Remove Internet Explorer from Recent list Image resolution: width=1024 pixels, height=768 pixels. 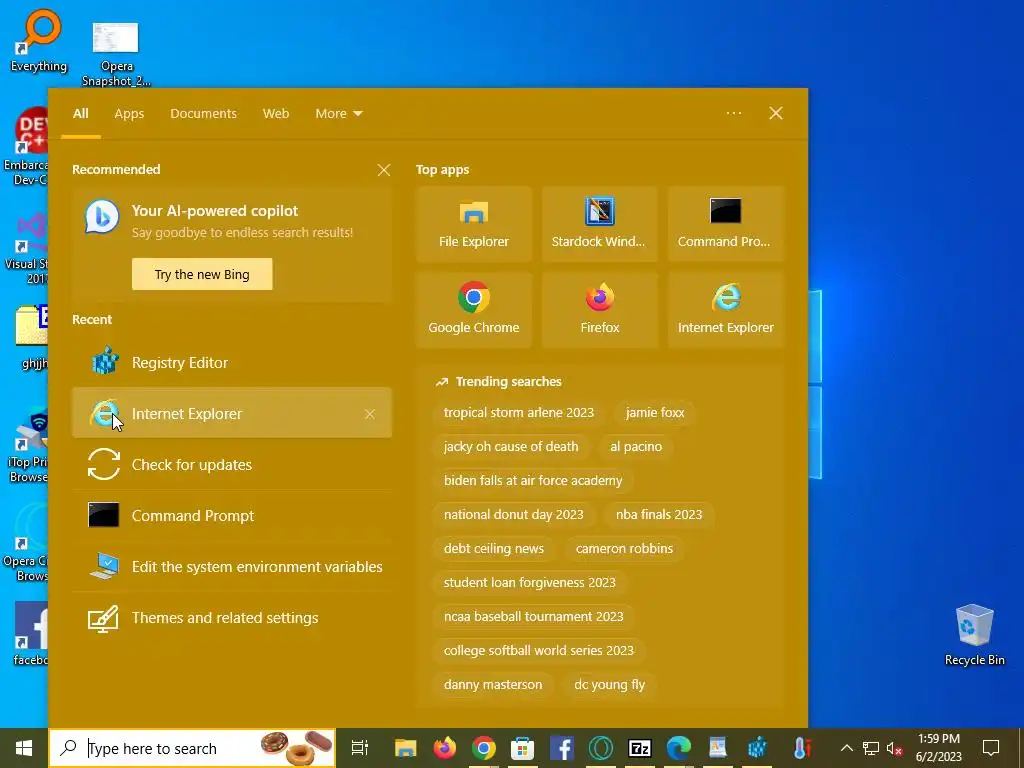pyautogui.click(x=370, y=414)
